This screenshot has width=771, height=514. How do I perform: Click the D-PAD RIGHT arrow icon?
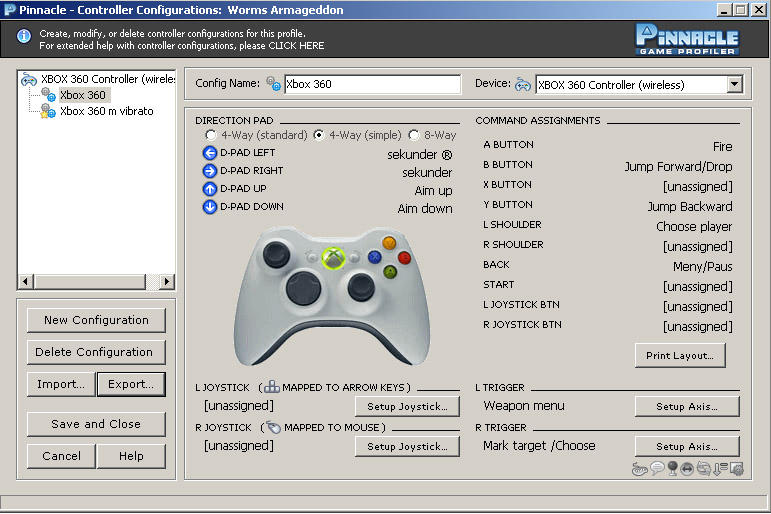209,171
